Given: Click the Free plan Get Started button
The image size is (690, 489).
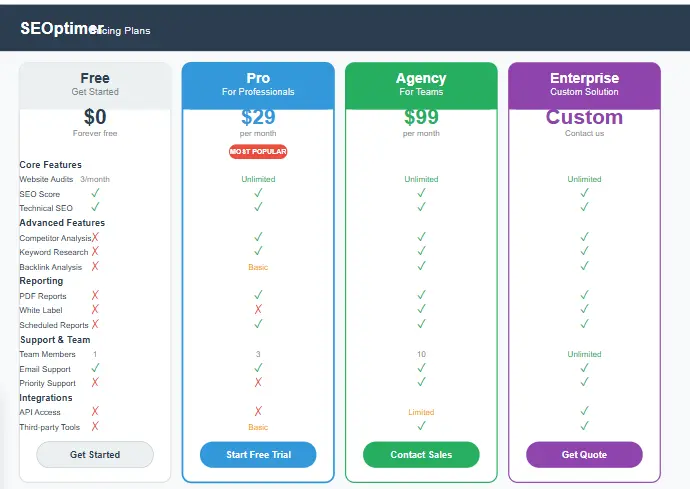Looking at the screenshot, I should (95, 455).
